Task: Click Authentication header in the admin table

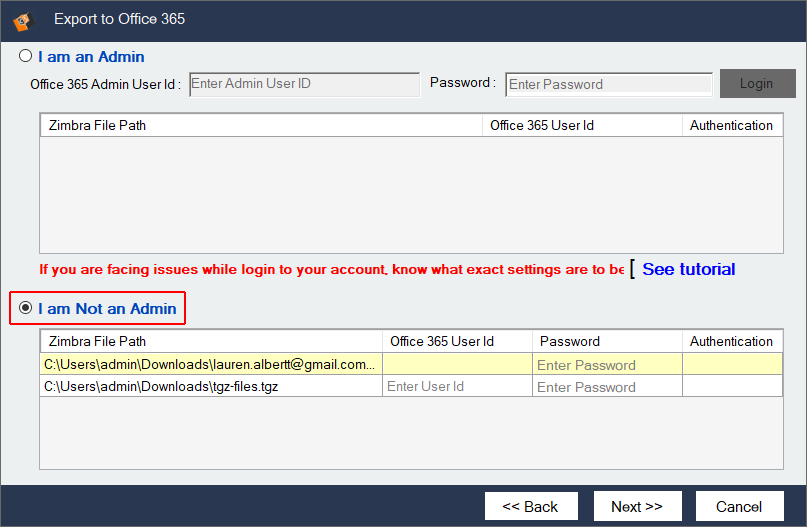Action: (731, 126)
